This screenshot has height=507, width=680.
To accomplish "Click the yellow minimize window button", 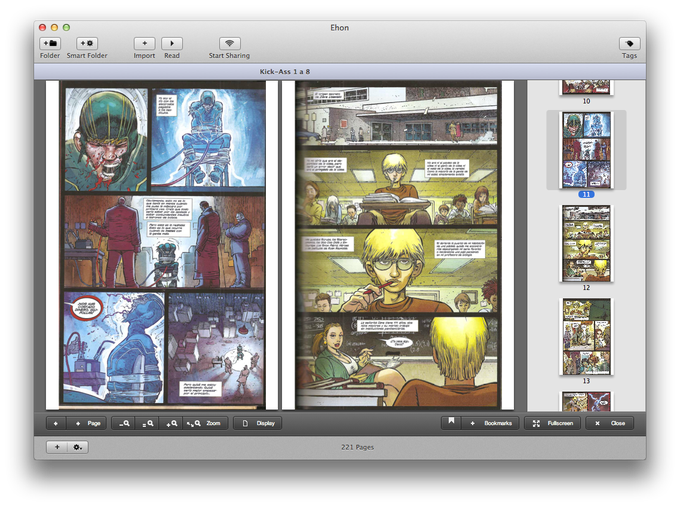I will pyautogui.click(x=54, y=27).
